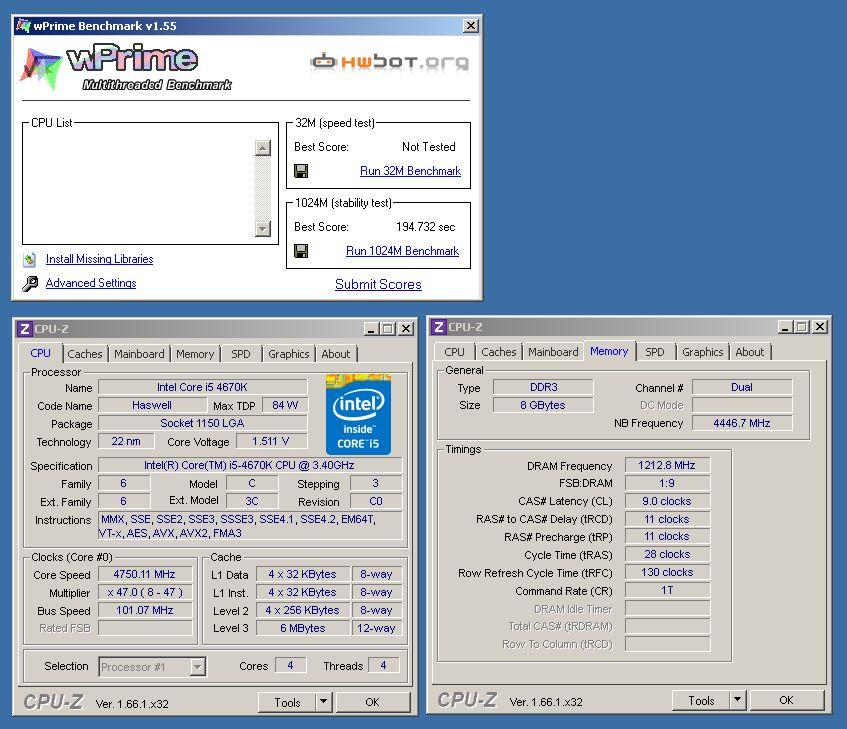This screenshot has height=729, width=847.
Task: Switch to Mainboard tab in right CPU-Z window
Action: pos(553,352)
